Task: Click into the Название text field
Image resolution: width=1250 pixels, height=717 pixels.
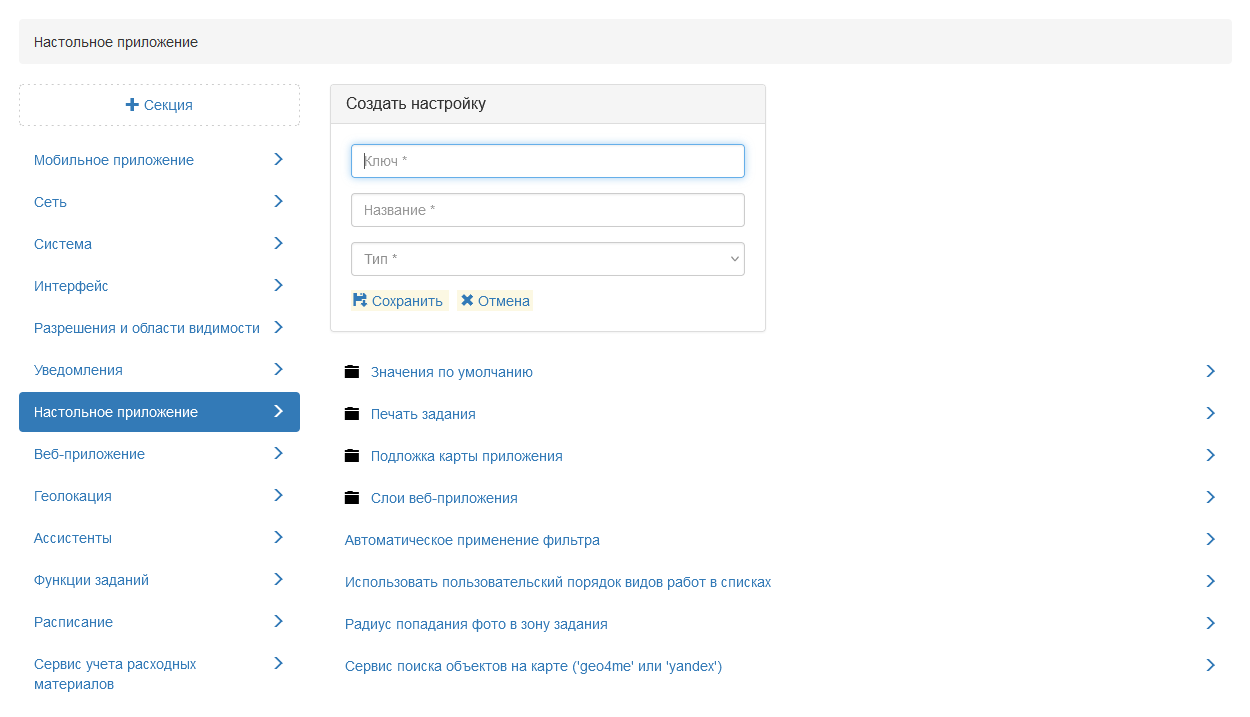Action: point(548,210)
